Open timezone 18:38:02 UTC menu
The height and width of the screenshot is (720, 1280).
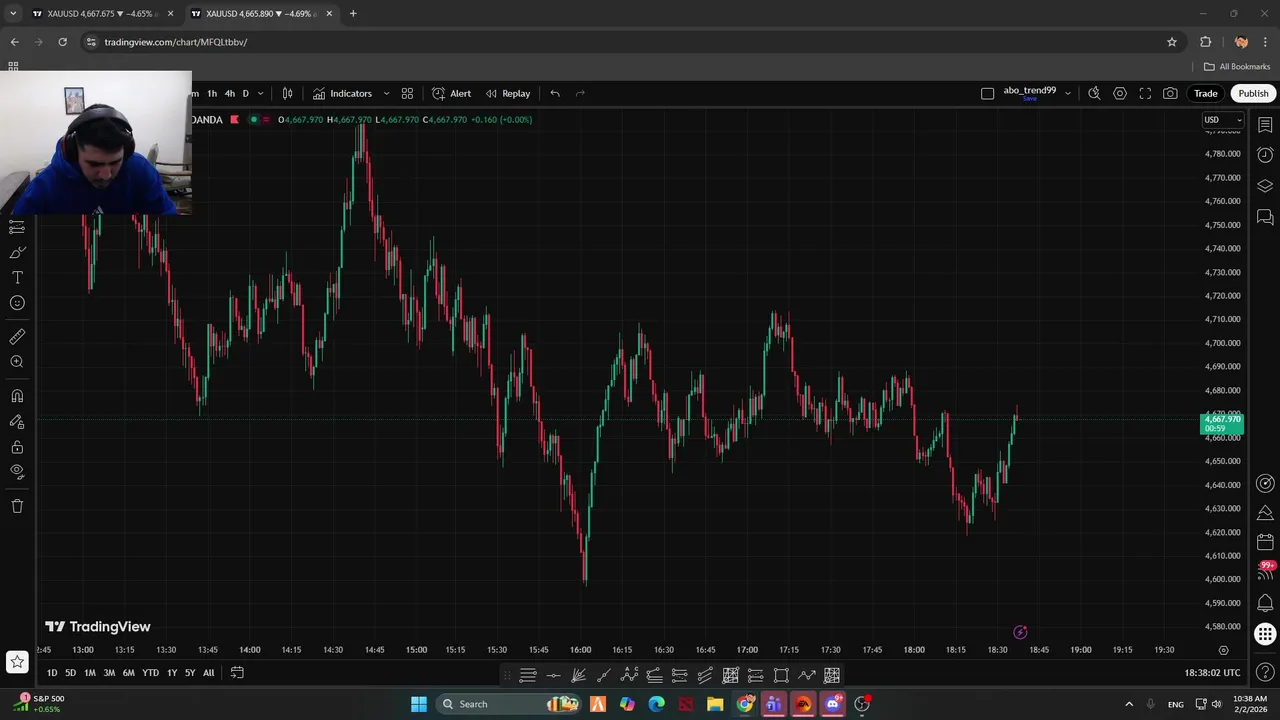pos(1212,673)
